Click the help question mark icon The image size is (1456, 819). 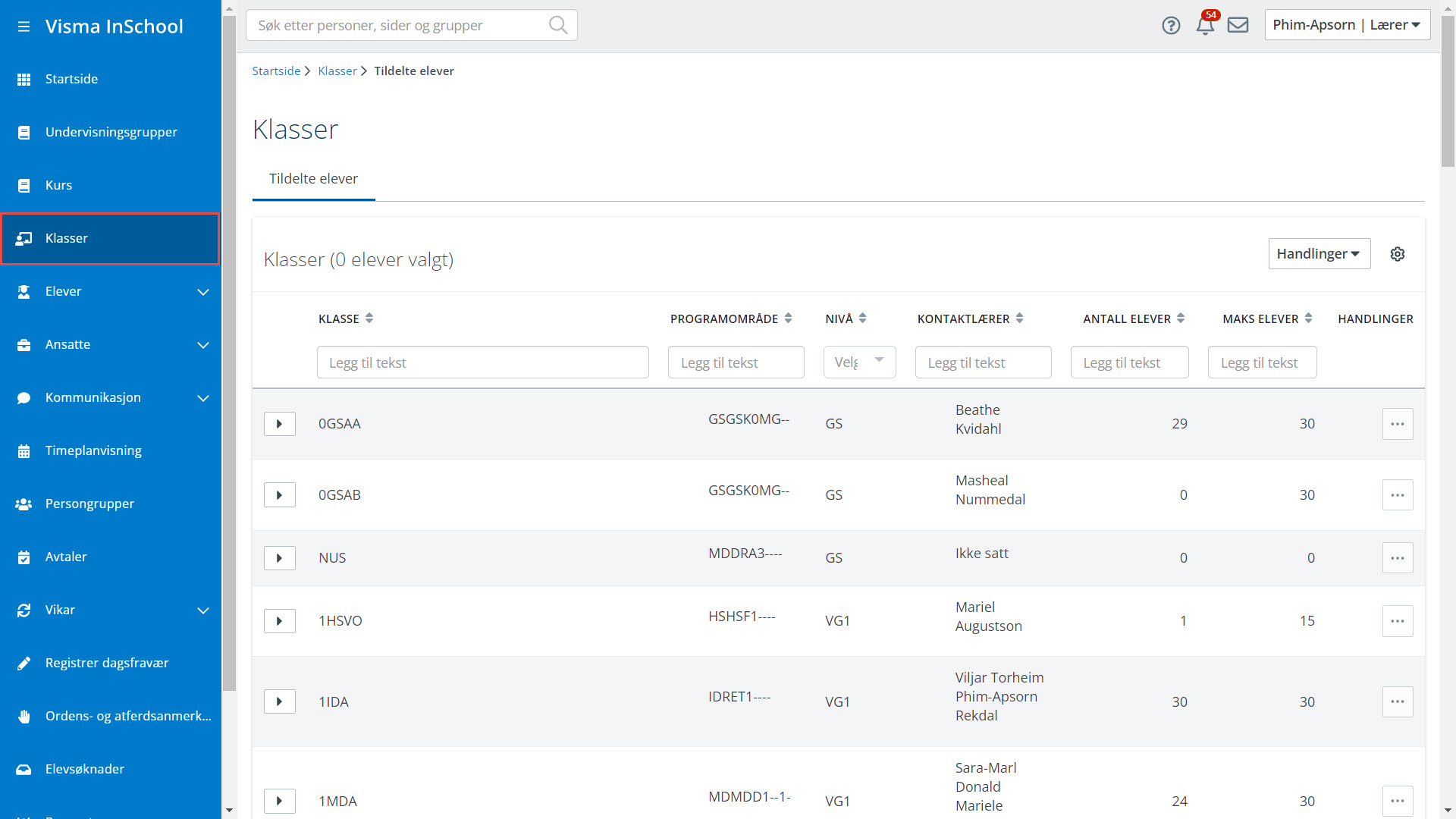[x=1171, y=26]
